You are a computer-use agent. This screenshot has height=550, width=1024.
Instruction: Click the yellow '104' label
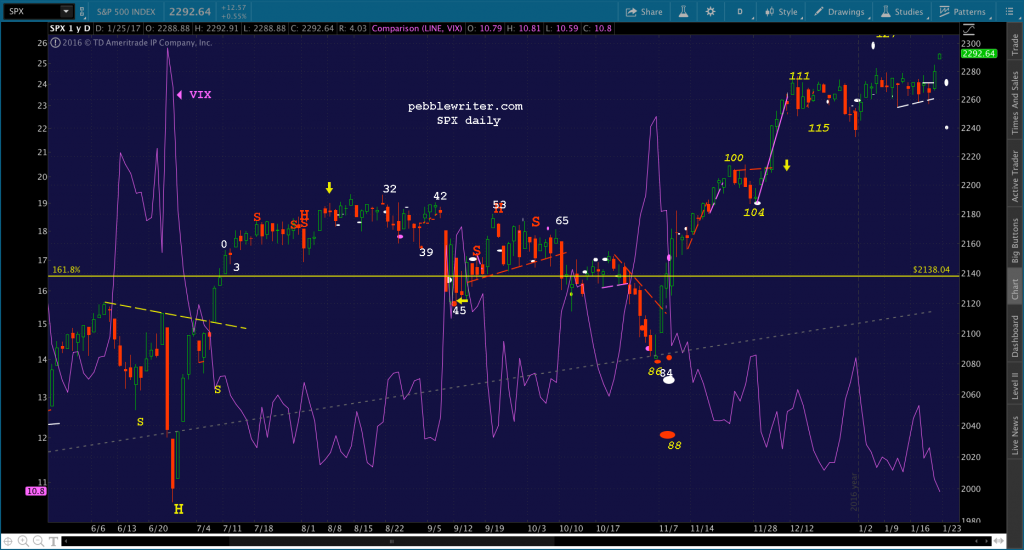[754, 212]
